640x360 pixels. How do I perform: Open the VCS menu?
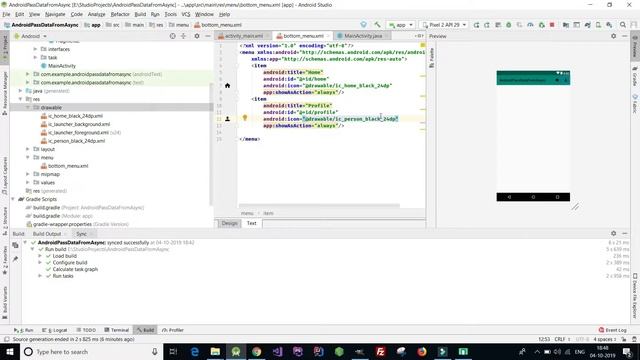coord(186,14)
